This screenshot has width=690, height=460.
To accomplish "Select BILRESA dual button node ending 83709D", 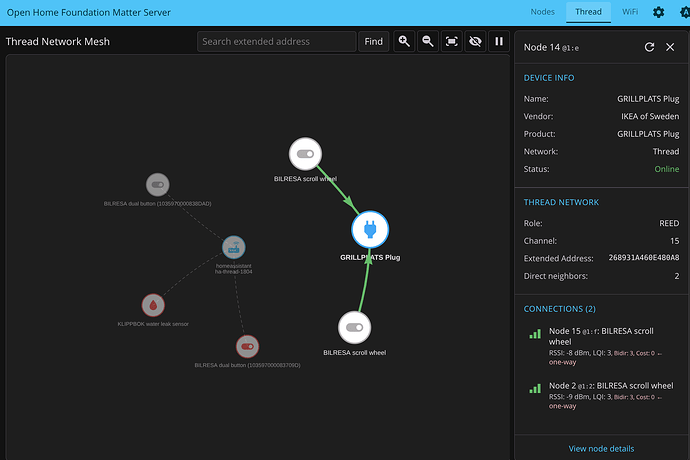I will coord(247,346).
